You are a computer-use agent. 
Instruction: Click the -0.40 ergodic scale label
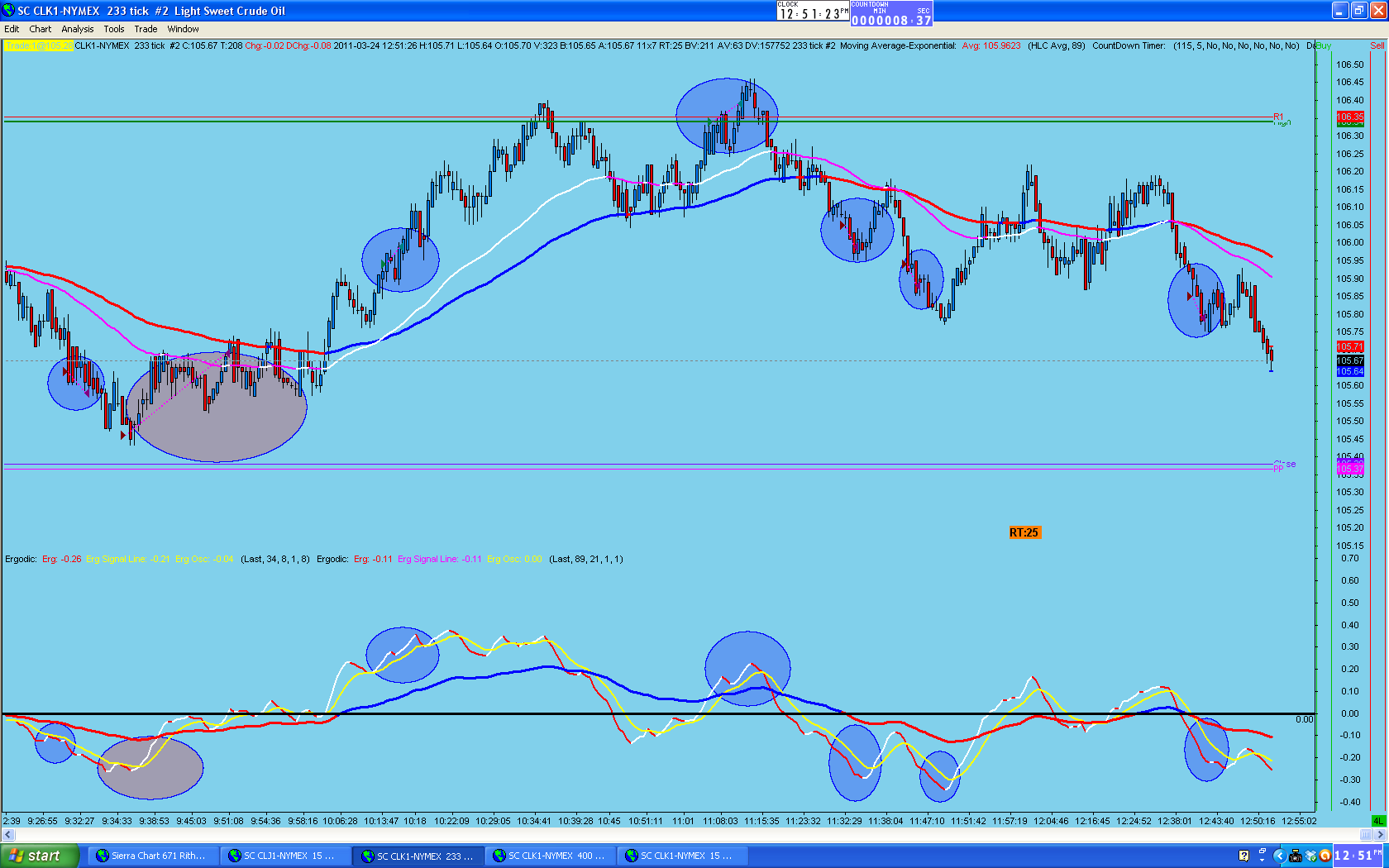tap(1350, 802)
